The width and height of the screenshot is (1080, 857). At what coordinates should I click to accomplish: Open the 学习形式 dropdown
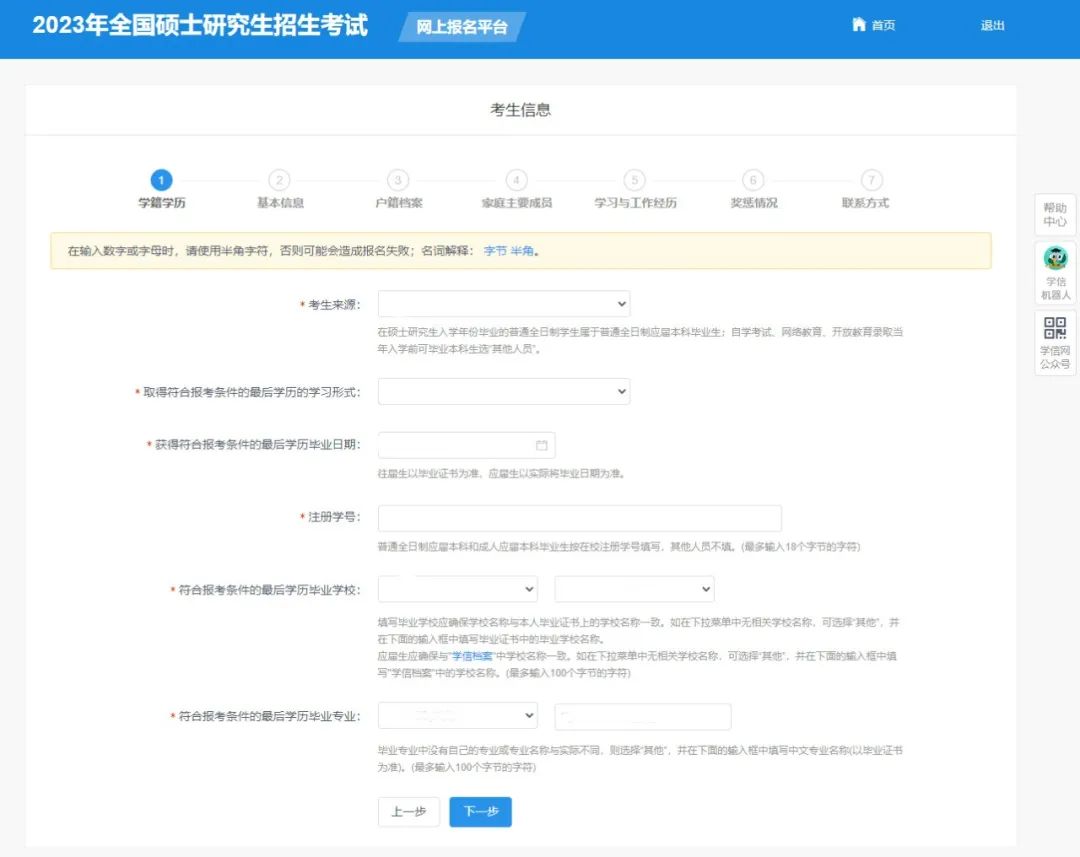tap(503, 391)
